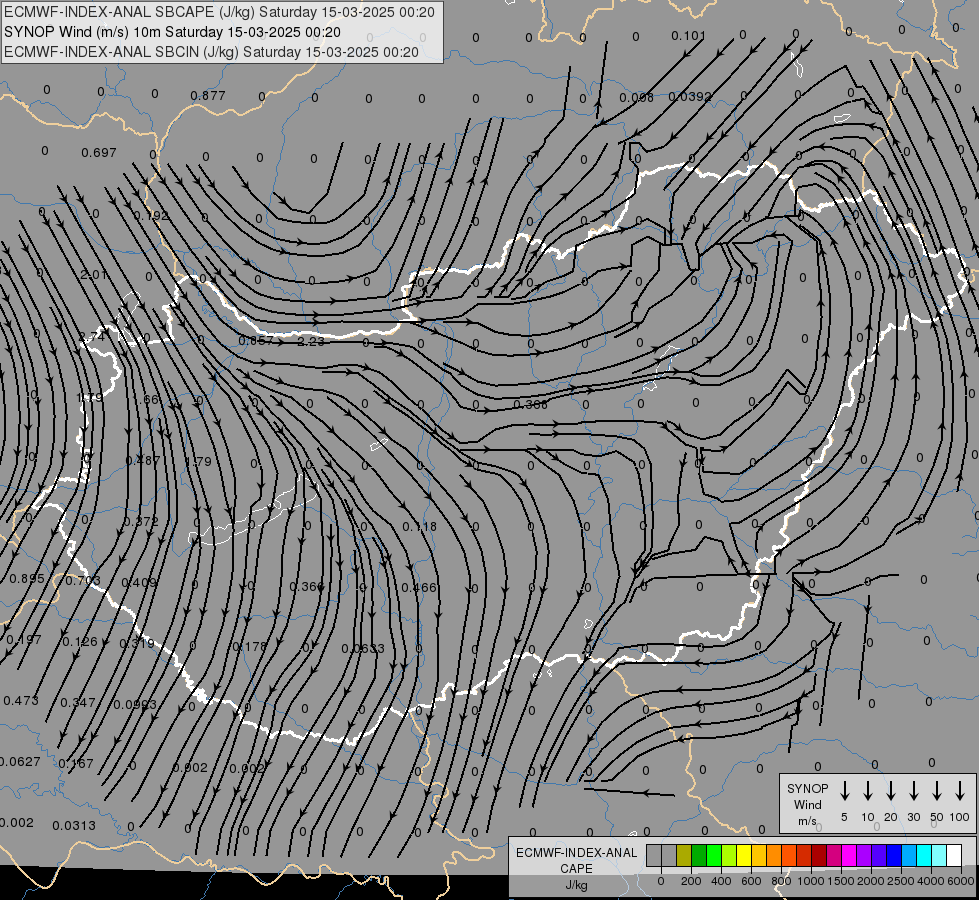Click the 6000 tick label on colorbar
The image size is (979, 900).
coord(961,881)
